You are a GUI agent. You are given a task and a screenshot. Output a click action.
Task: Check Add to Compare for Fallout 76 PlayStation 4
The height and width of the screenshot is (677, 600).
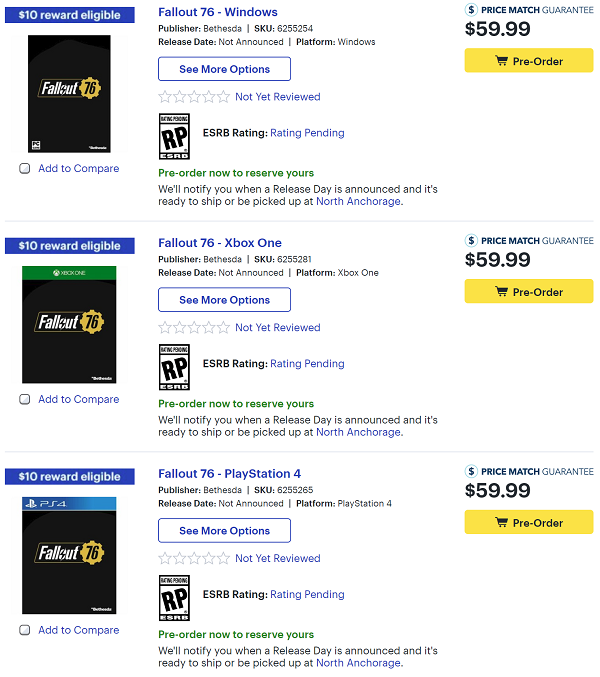point(25,630)
